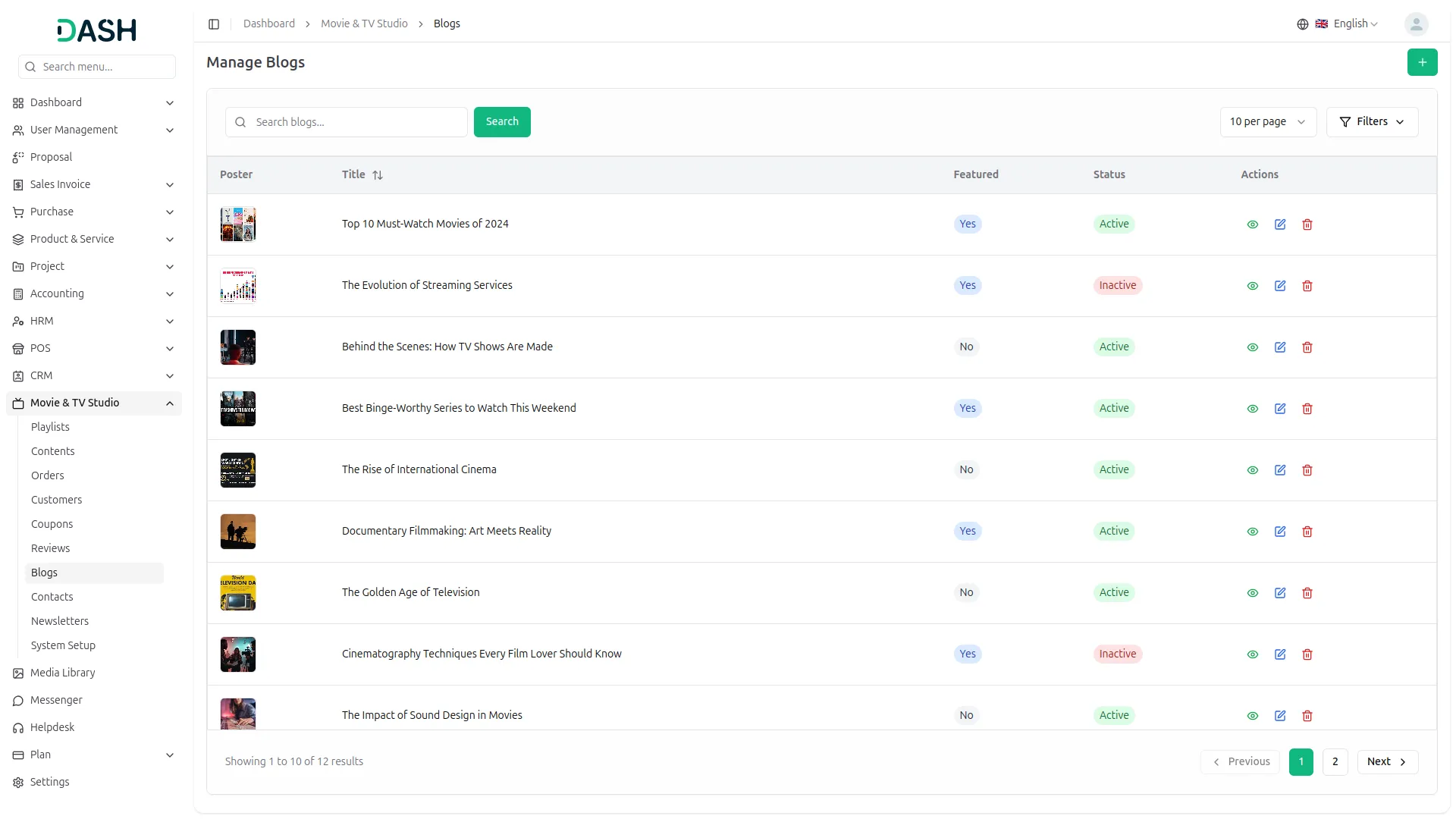Click the green add blog plus button
The width and height of the screenshot is (1456, 819).
click(1422, 62)
